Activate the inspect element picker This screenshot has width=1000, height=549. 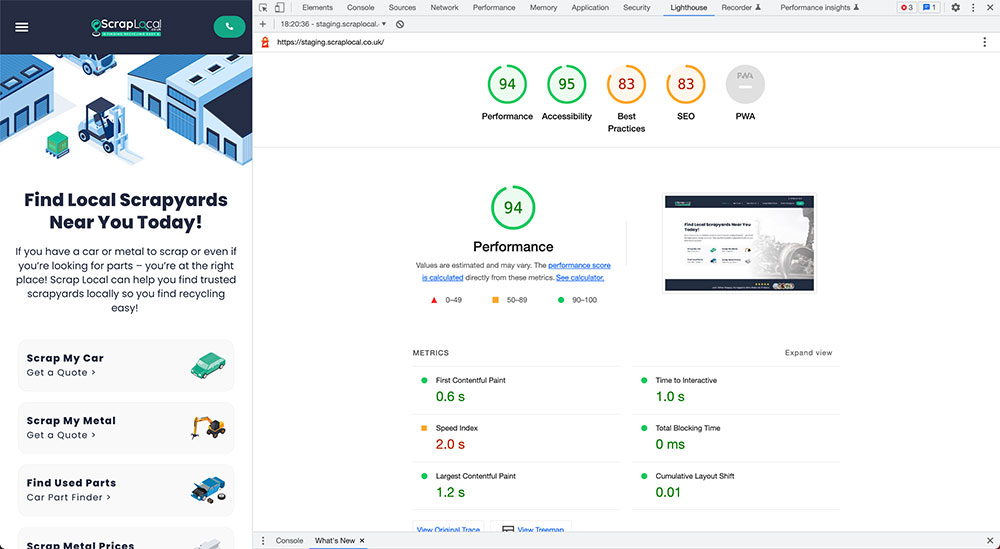click(263, 8)
